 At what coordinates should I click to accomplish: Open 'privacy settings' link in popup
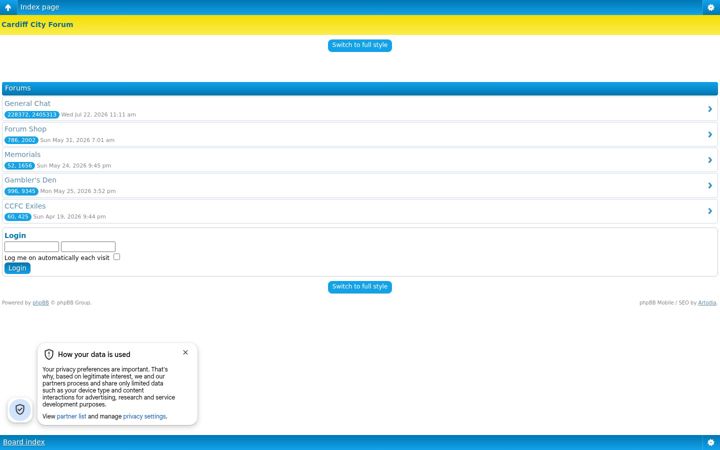coord(144,416)
